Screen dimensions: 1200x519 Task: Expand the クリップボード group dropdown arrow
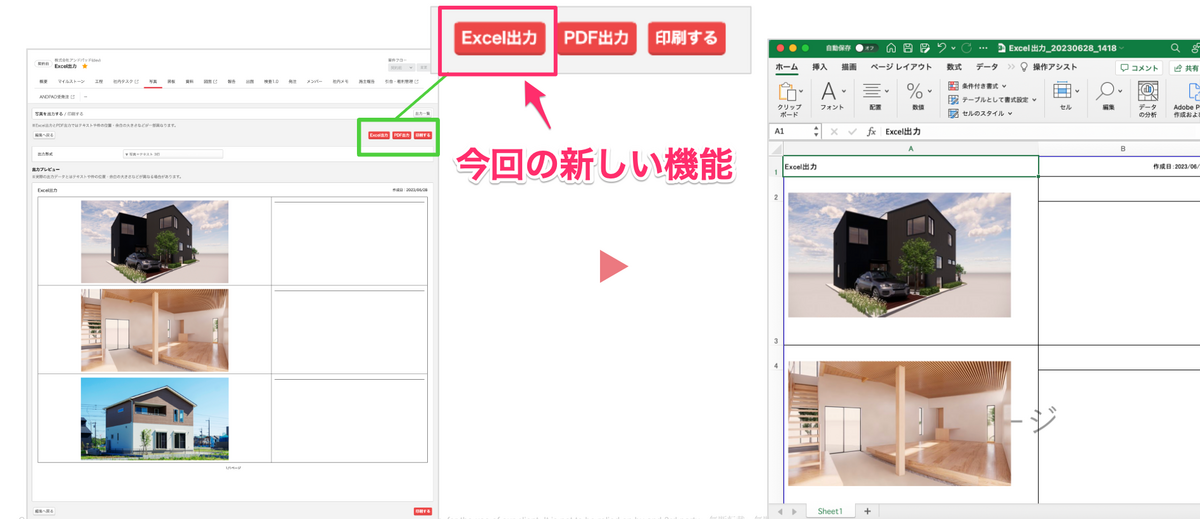click(x=801, y=91)
